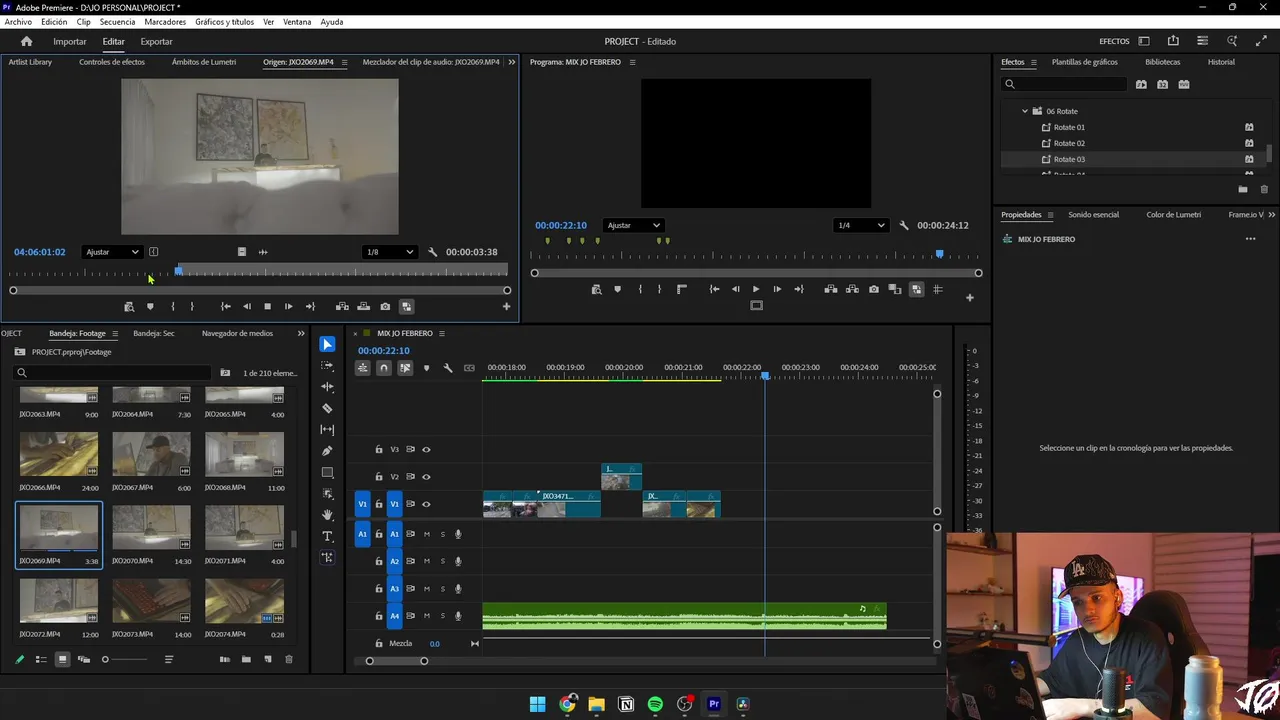Select the Ripple Edit tool
Viewport: 1280px width, 720px height.
pyautogui.click(x=327, y=387)
